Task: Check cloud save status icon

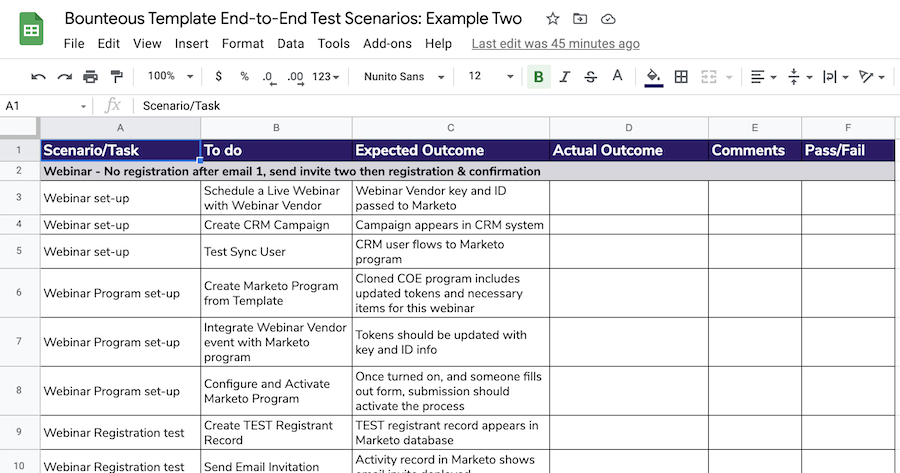Action: click(x=608, y=20)
